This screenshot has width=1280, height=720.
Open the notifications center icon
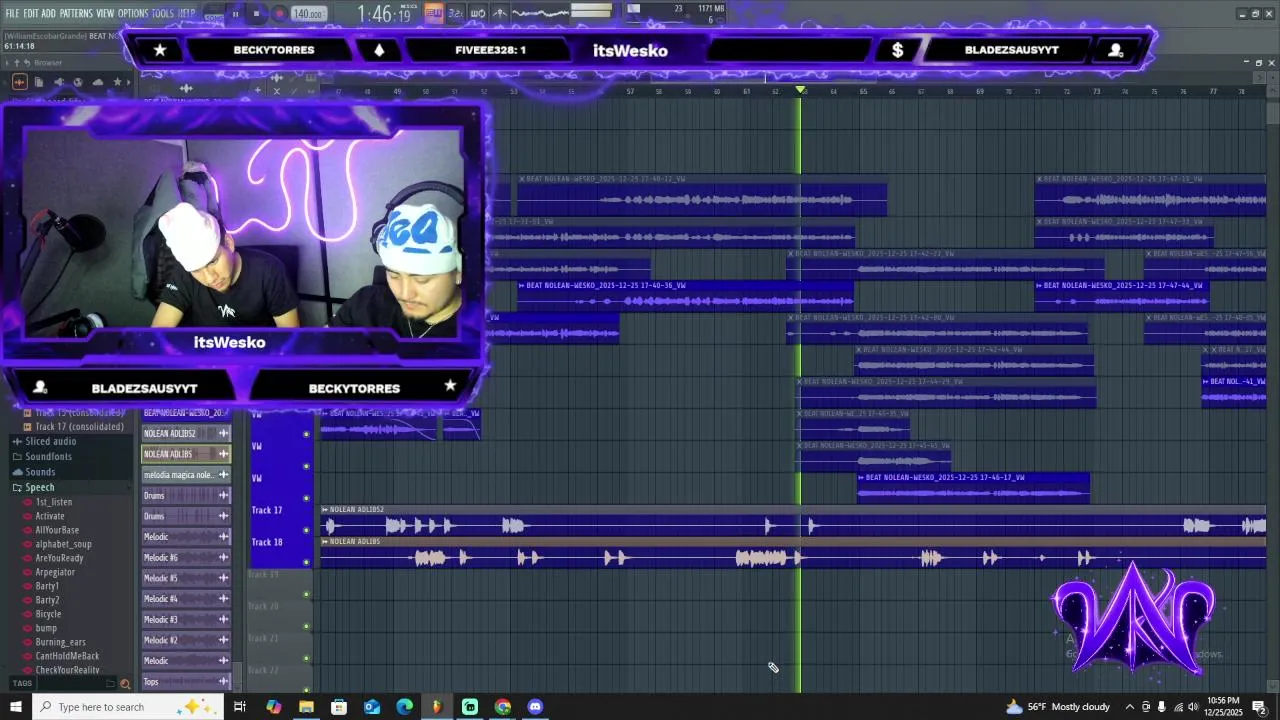[1259, 707]
